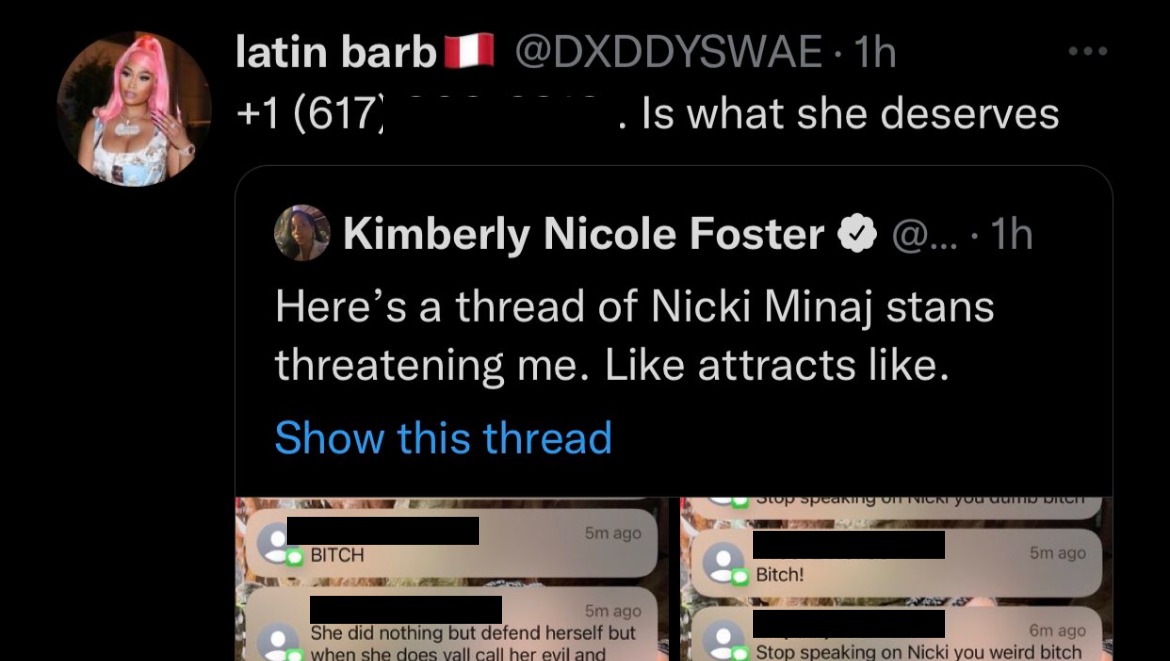Open the quoted tweet text about Nicki Minaj stans
This screenshot has height=661, width=1170.
tap(634, 336)
